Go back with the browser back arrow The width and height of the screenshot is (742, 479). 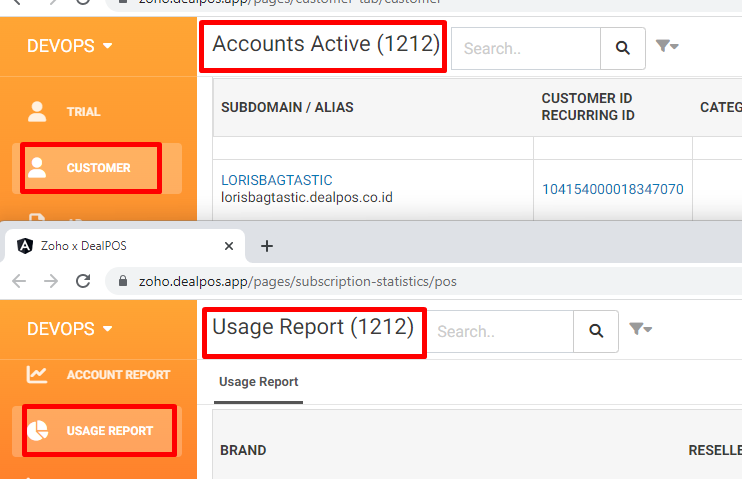click(19, 281)
